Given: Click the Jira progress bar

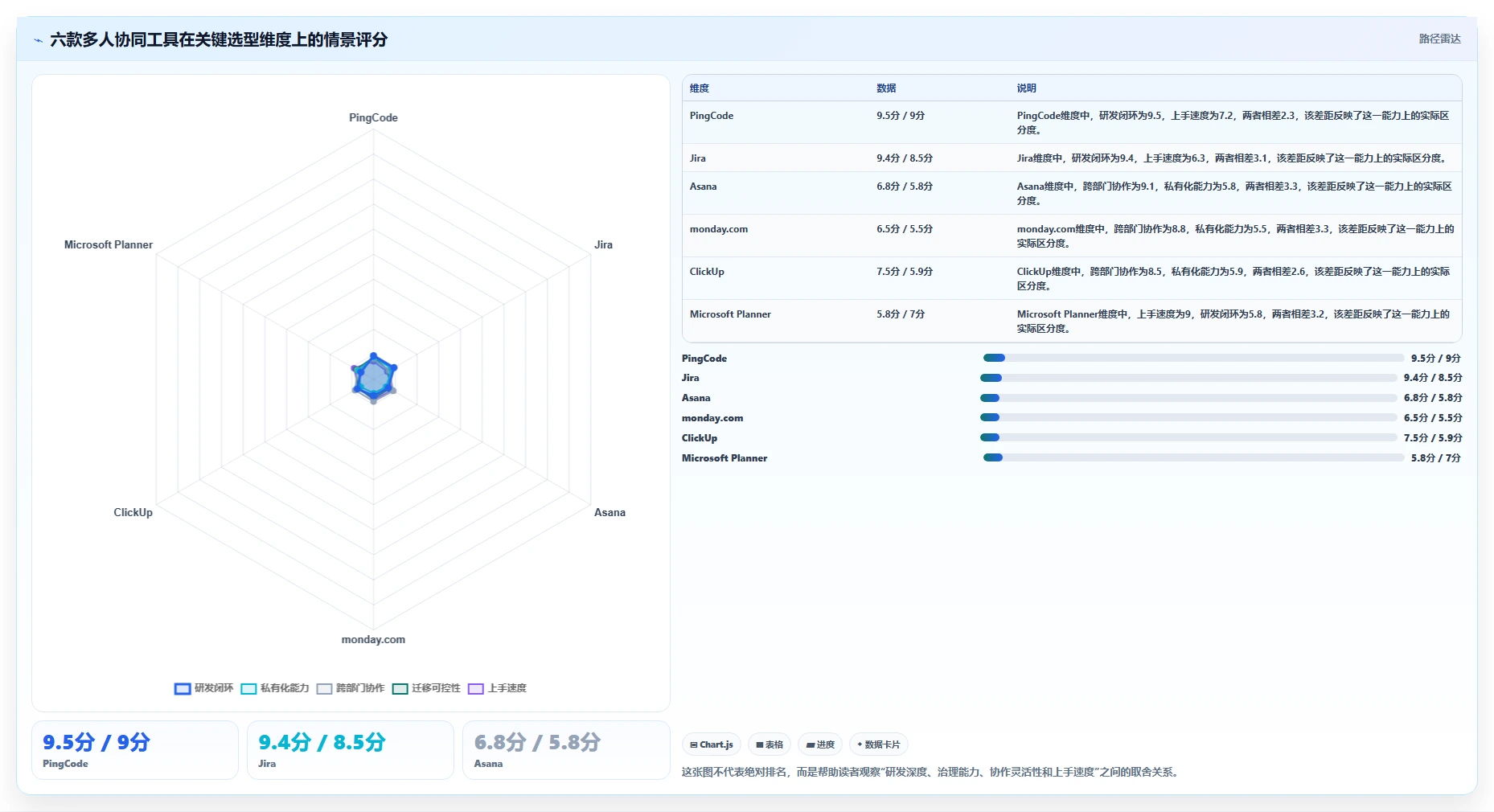Looking at the screenshot, I should point(1188,378).
